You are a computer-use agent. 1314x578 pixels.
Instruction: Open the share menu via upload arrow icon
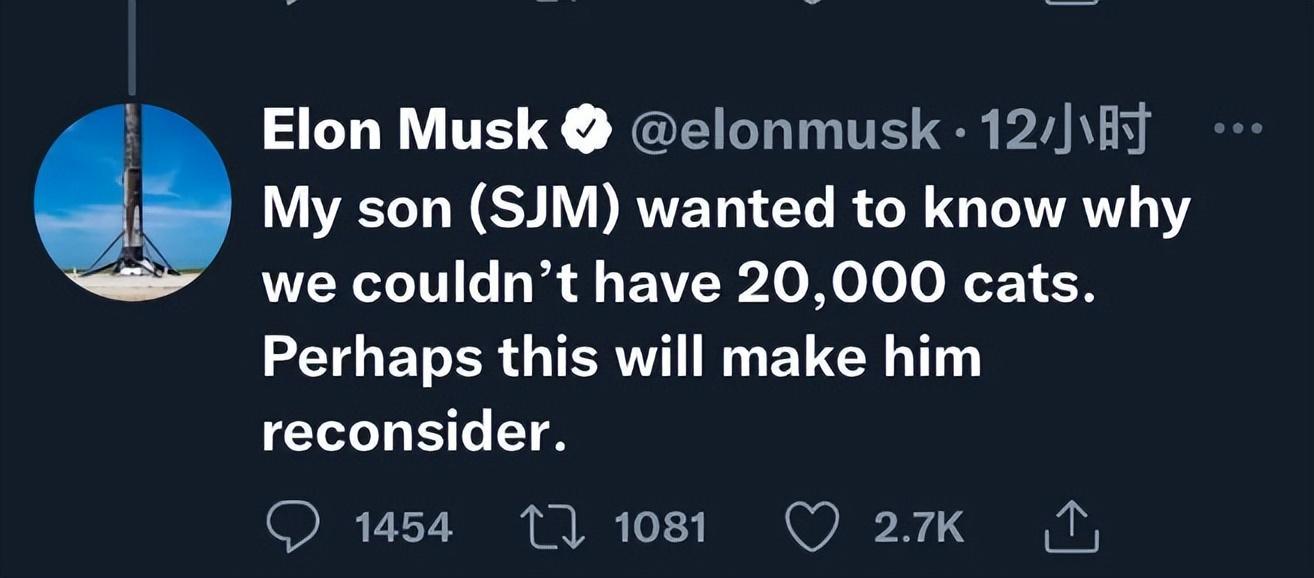(x=1071, y=527)
